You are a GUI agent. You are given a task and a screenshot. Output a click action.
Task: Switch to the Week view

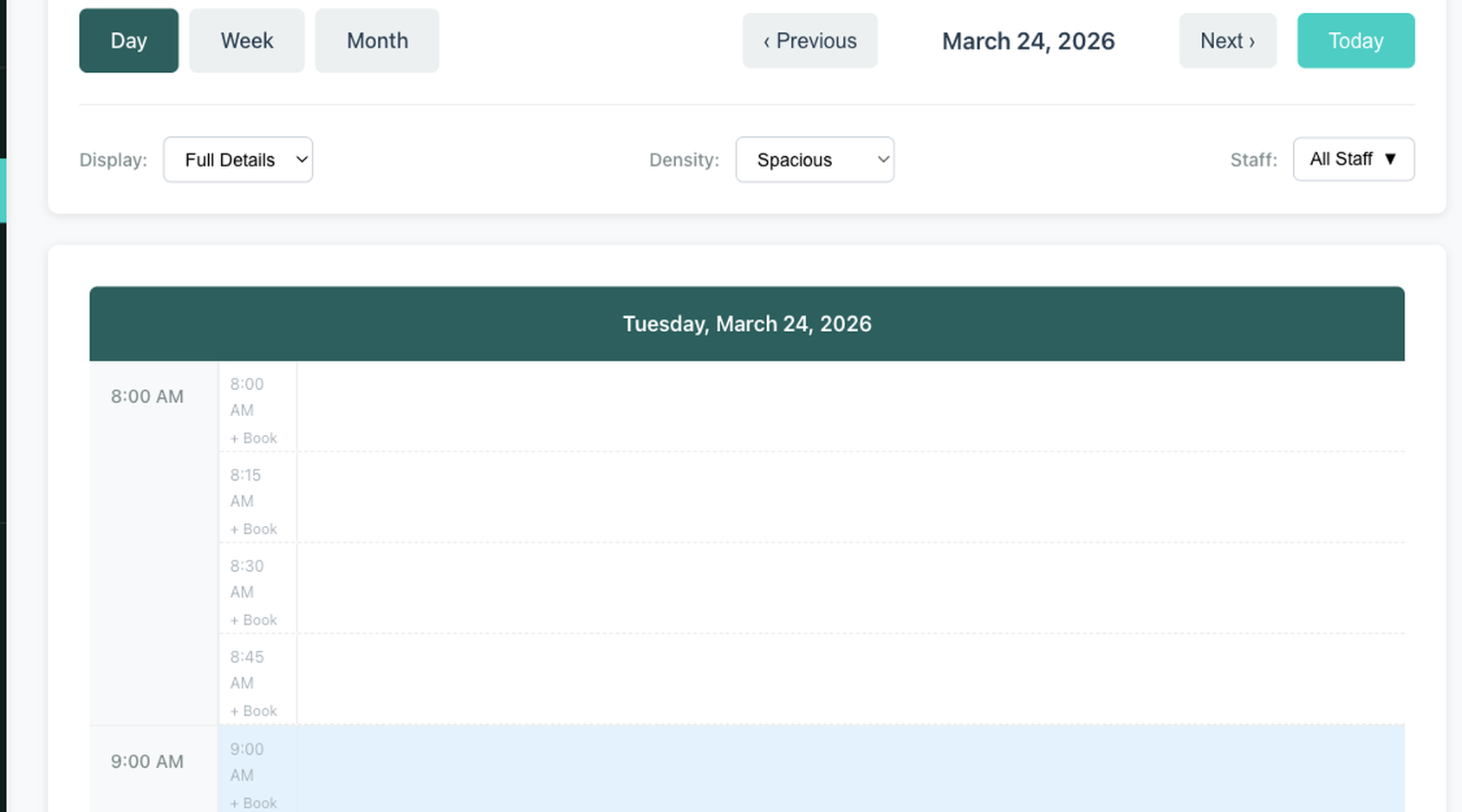pos(246,40)
